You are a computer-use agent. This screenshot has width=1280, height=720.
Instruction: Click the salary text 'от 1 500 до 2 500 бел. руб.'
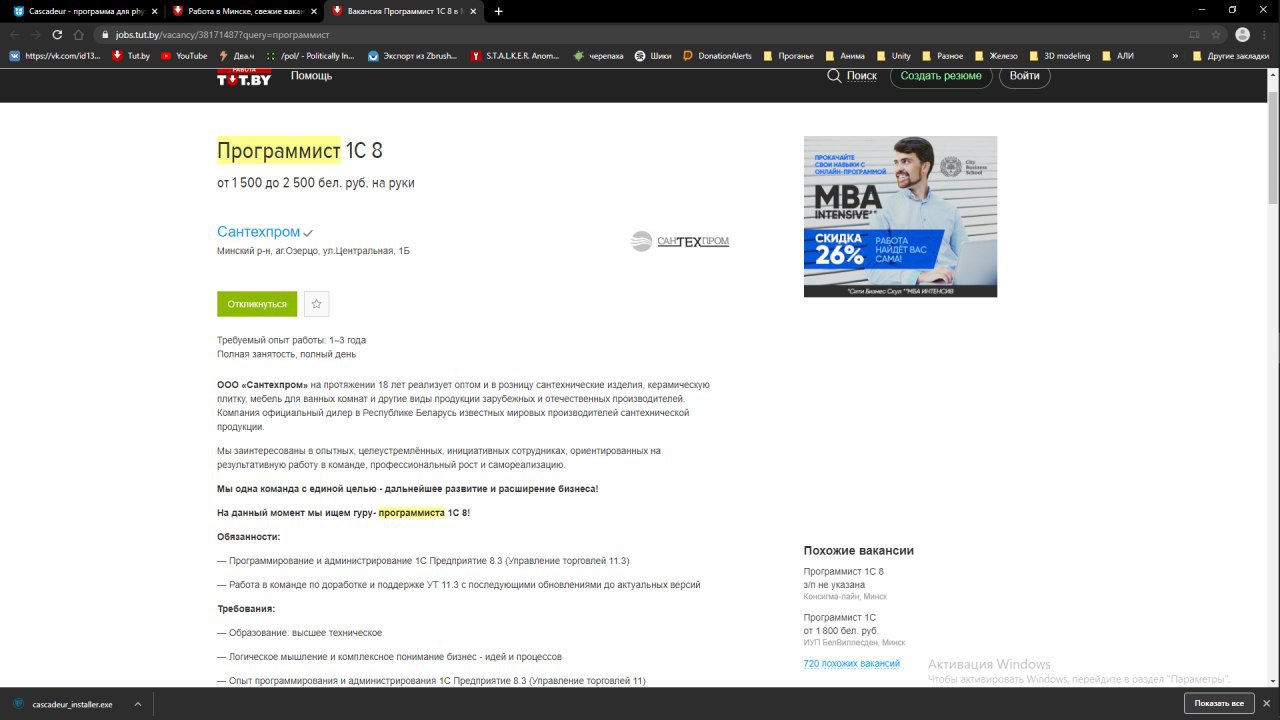click(292, 183)
